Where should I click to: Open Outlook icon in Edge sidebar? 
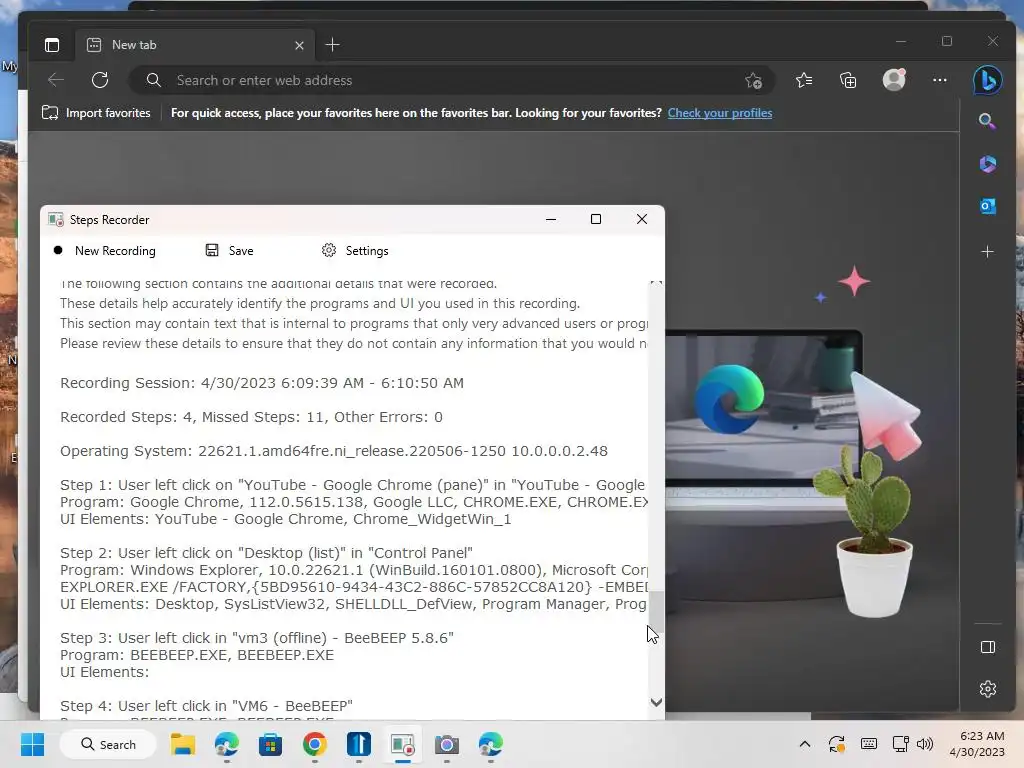point(987,206)
